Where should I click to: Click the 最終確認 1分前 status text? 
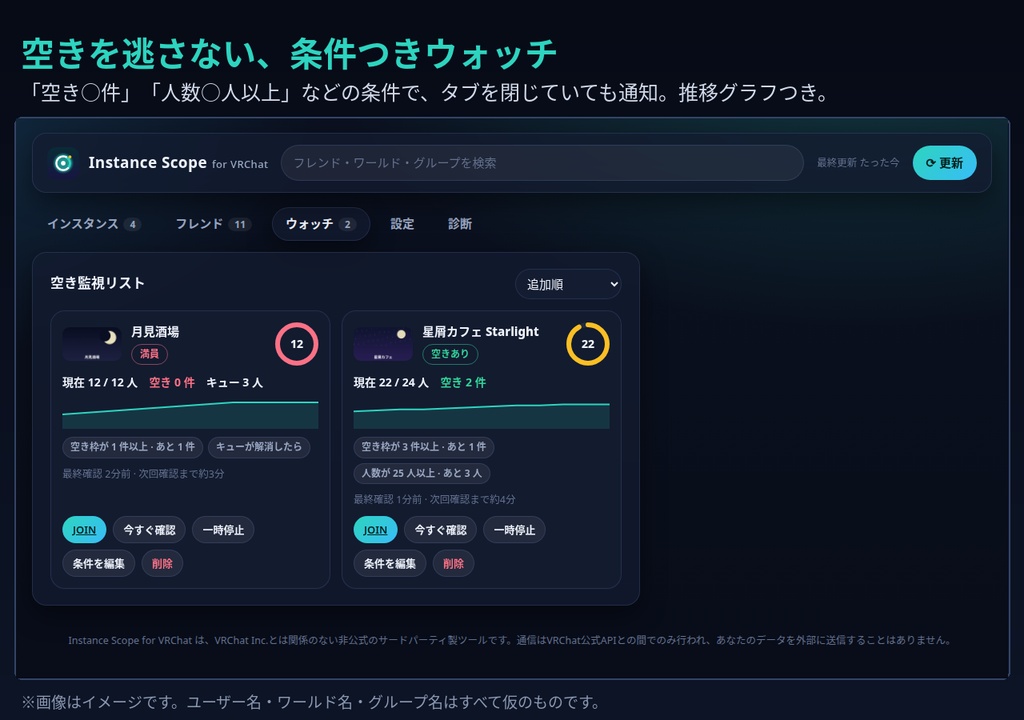click(x=435, y=499)
